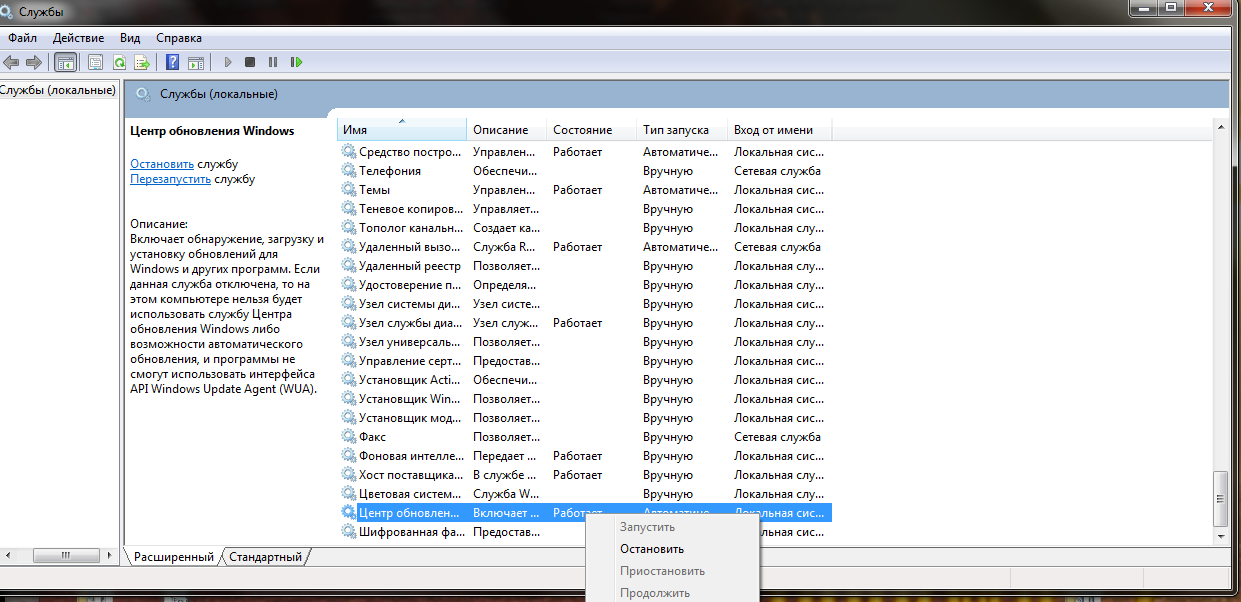1241x602 pixels.
Task: Click the gear icon of Установщик Acti... service
Action: tap(349, 380)
